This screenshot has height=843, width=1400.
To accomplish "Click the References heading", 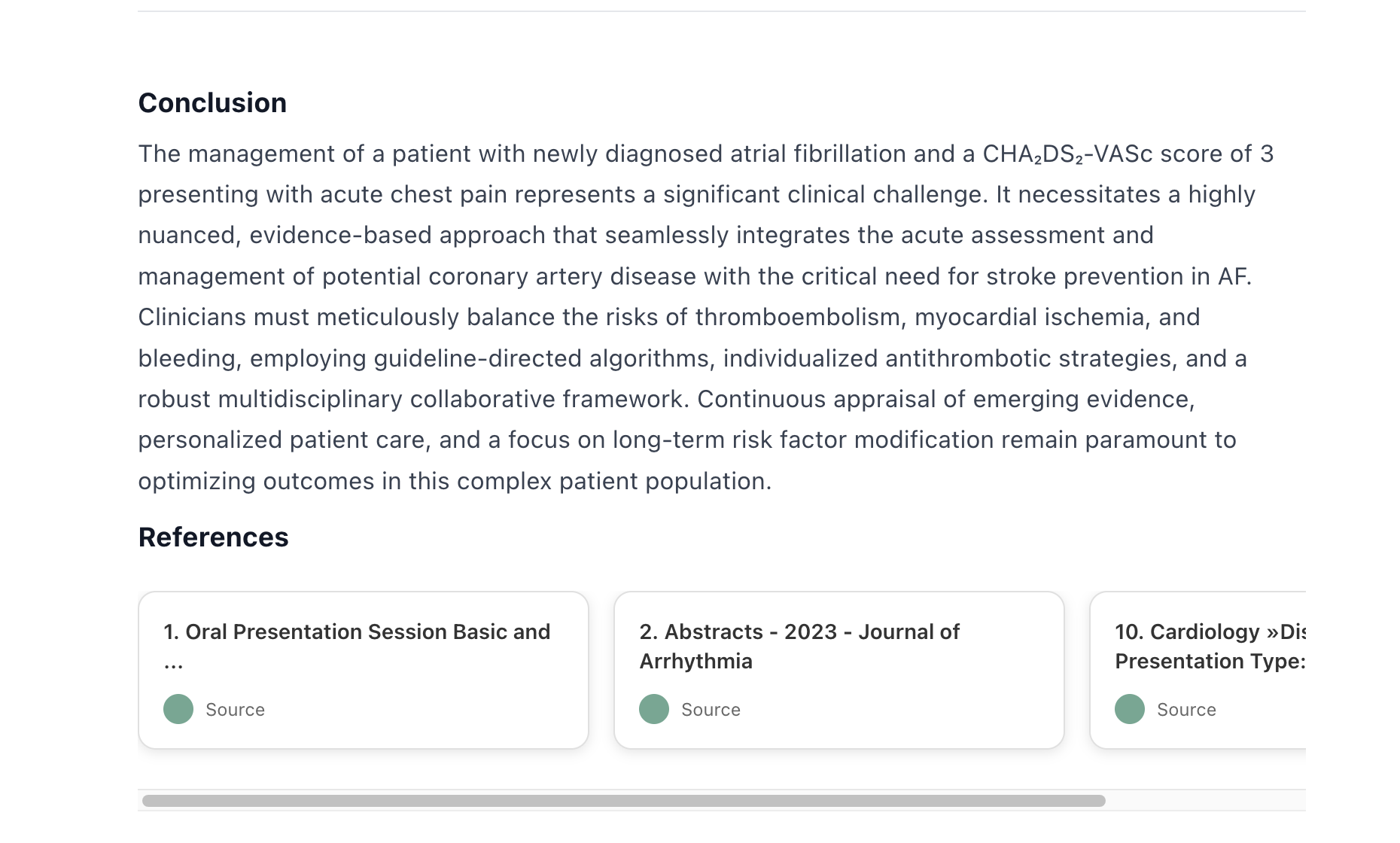I will [213, 537].
